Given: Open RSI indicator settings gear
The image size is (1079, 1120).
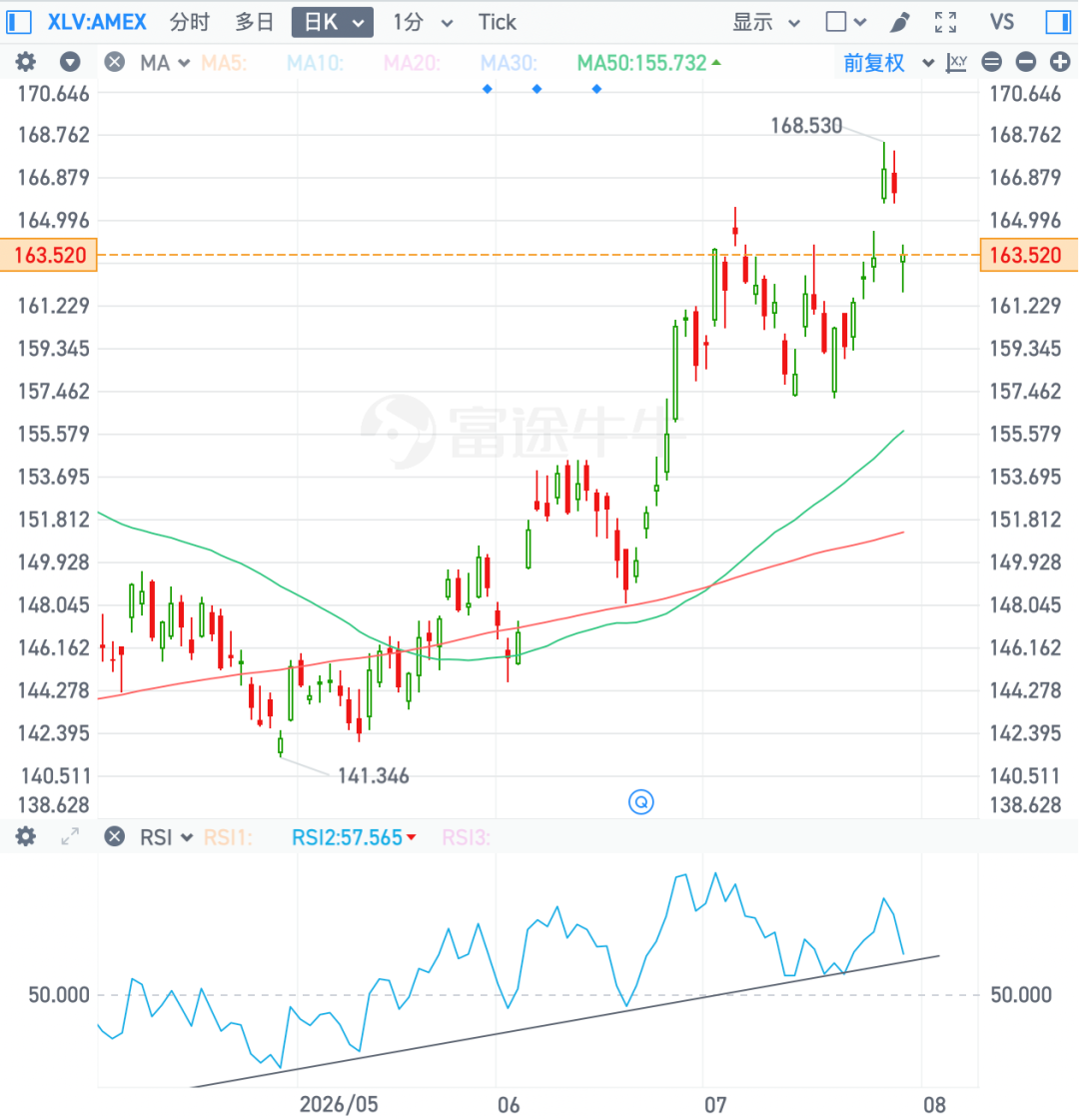Looking at the screenshot, I should tap(26, 836).
